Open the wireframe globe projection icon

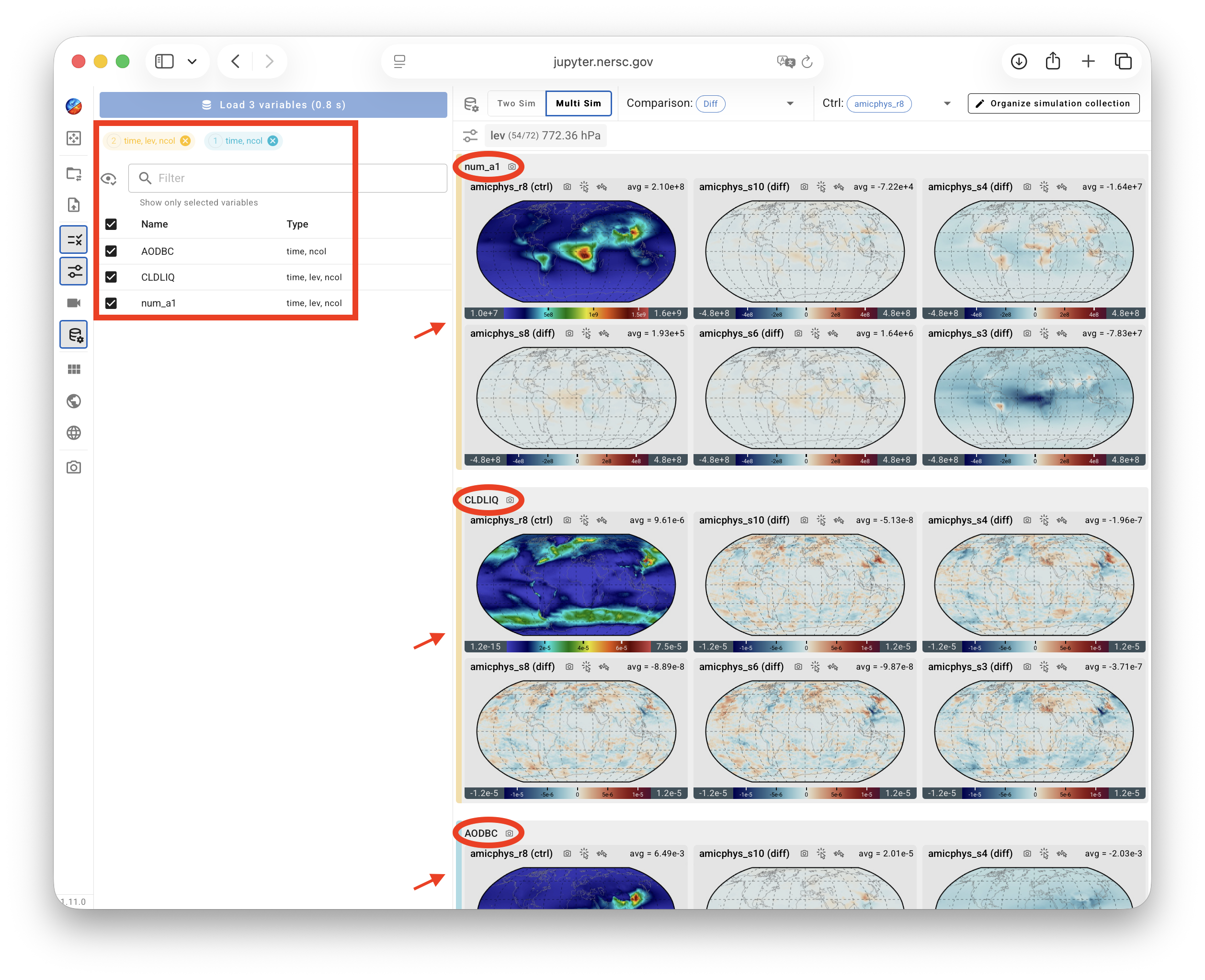click(74, 433)
